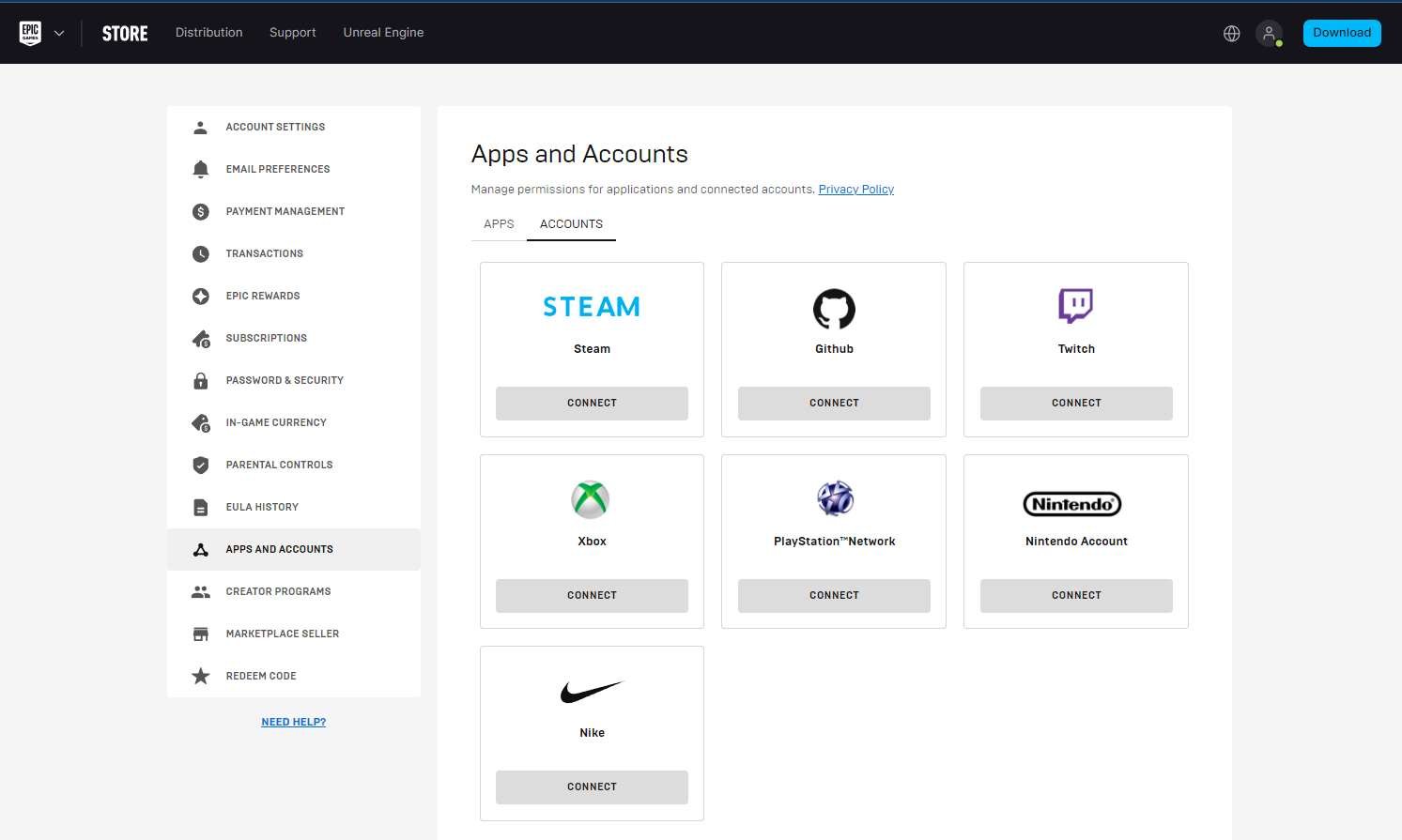Open the user profile avatar menu

[x=1269, y=34]
